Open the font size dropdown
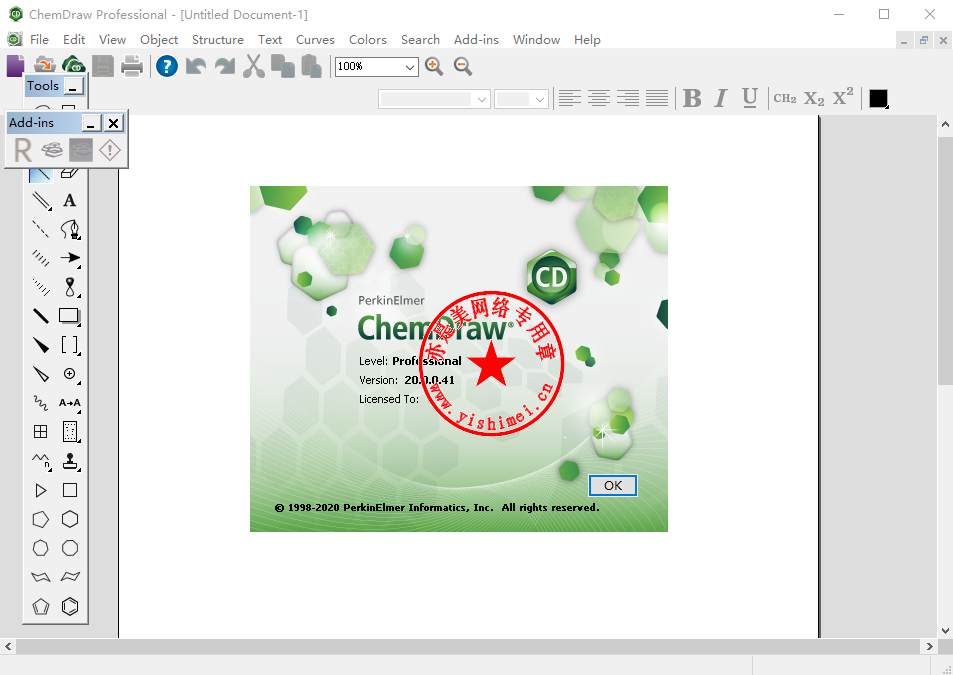Screen dimensions: 953x675 (x=540, y=99)
